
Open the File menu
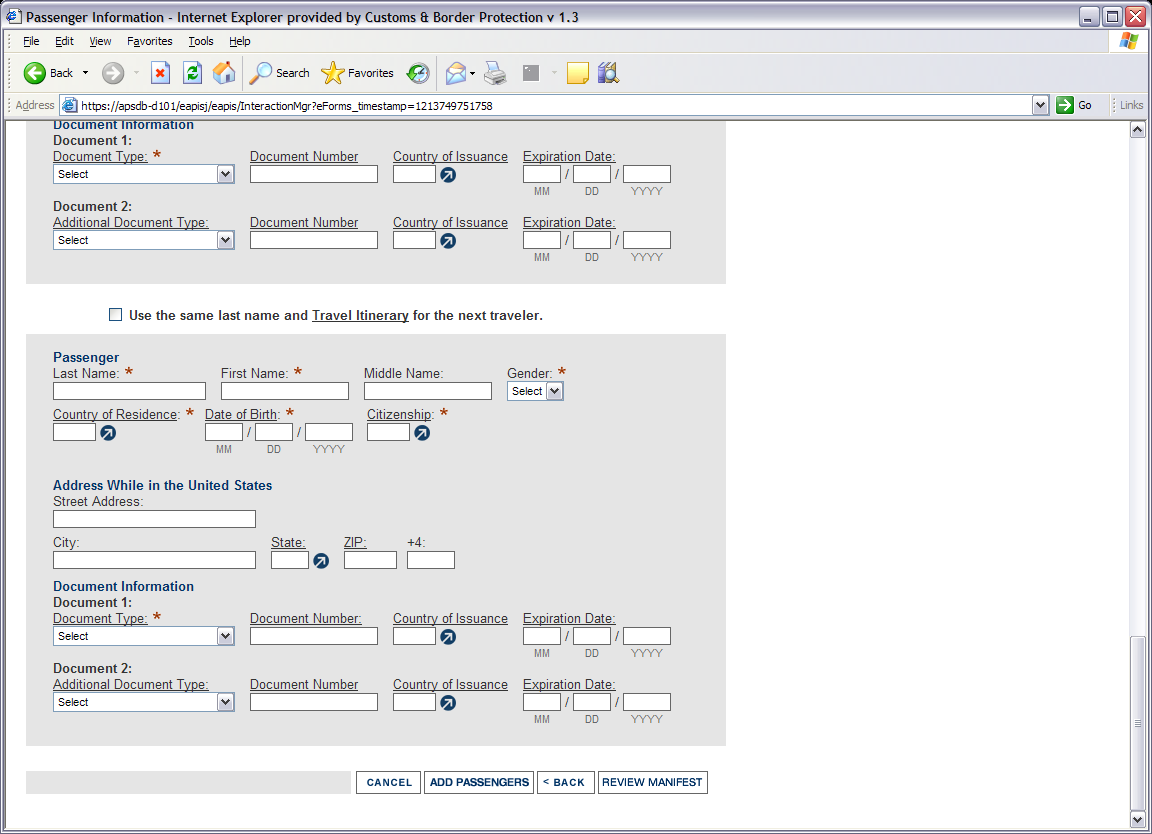coord(31,41)
